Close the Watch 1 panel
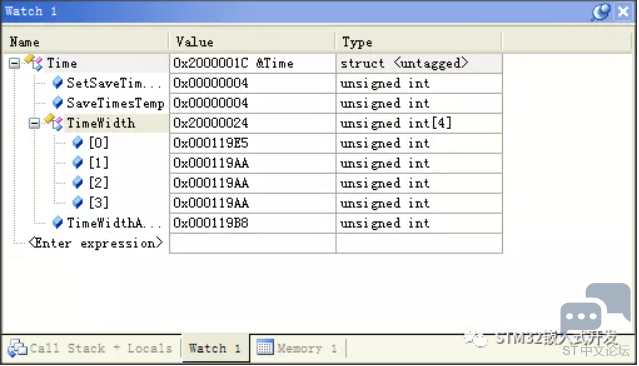The width and height of the screenshot is (639, 366). pyautogui.click(x=624, y=11)
